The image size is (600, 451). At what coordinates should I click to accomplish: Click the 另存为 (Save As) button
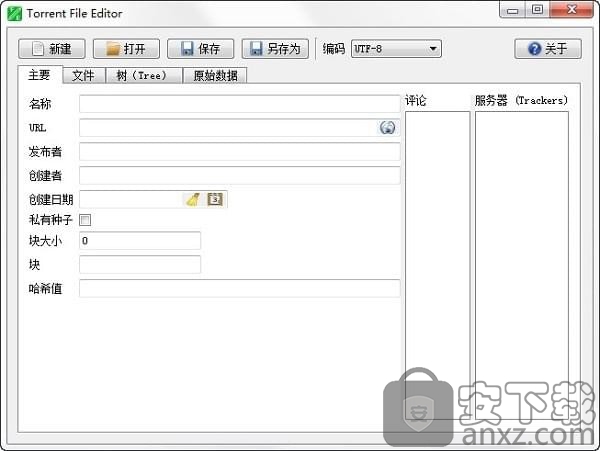(275, 49)
